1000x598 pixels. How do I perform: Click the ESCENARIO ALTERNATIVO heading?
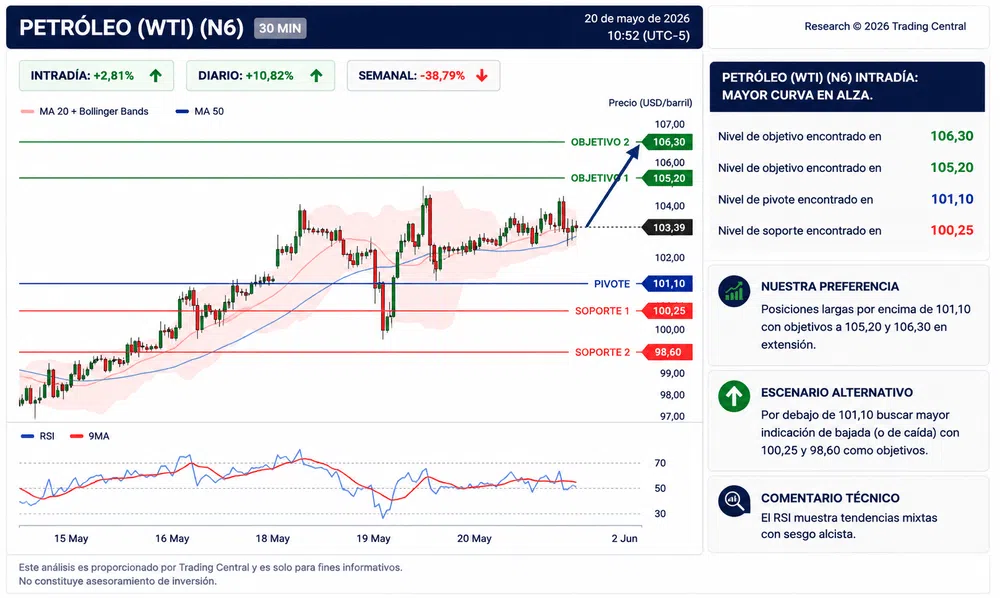pyautogui.click(x=836, y=392)
